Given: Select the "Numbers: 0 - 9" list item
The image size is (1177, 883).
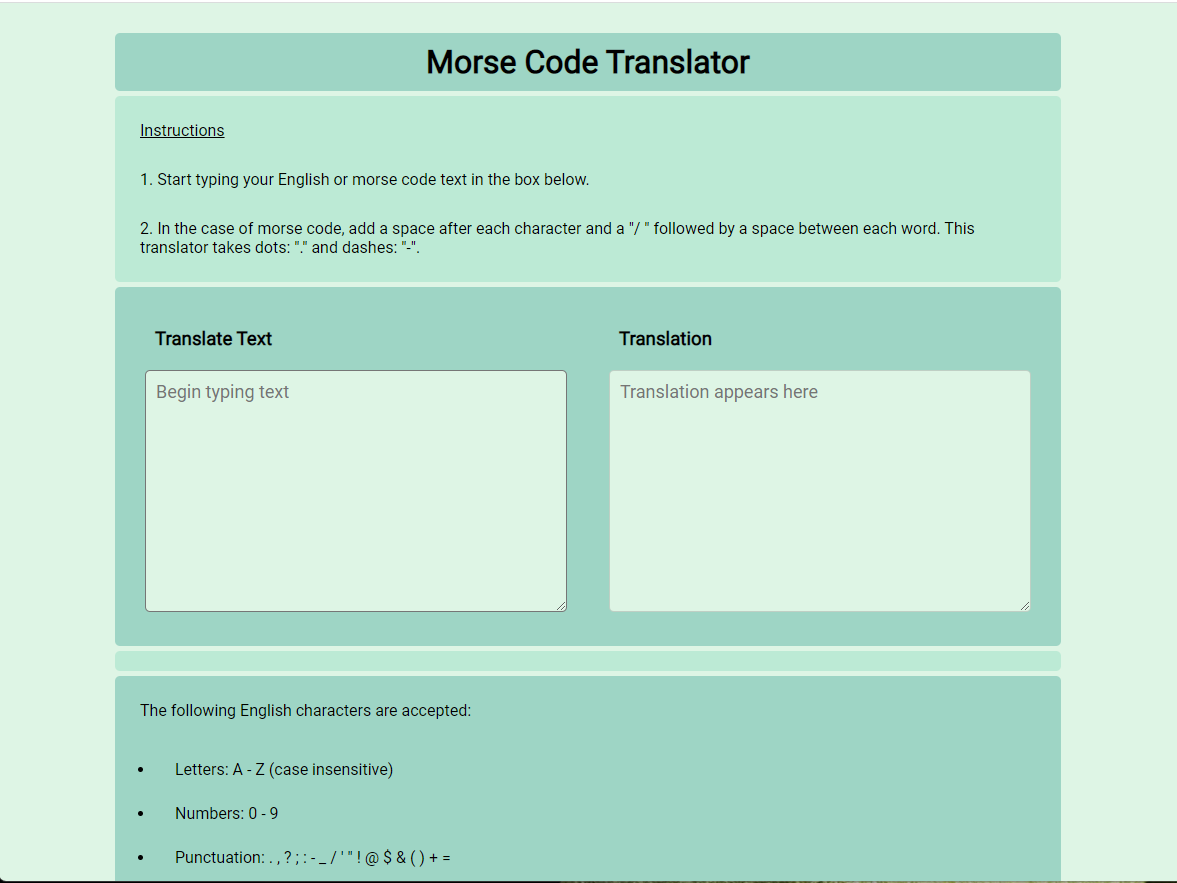Looking at the screenshot, I should [x=226, y=814].
